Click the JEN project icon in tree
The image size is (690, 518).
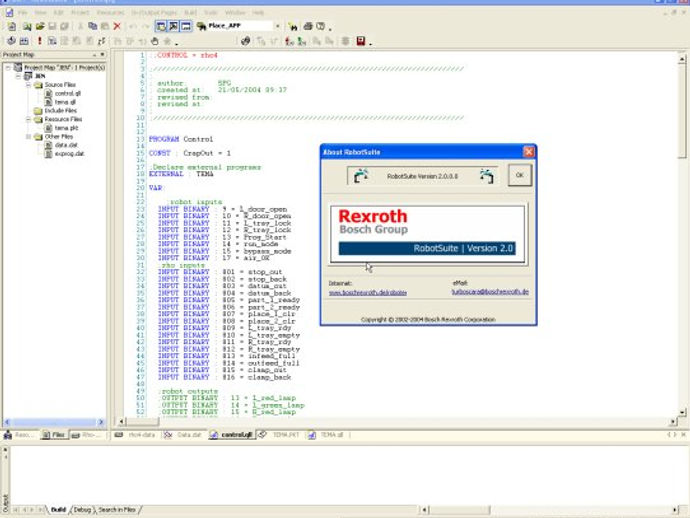pyautogui.click(x=28, y=76)
